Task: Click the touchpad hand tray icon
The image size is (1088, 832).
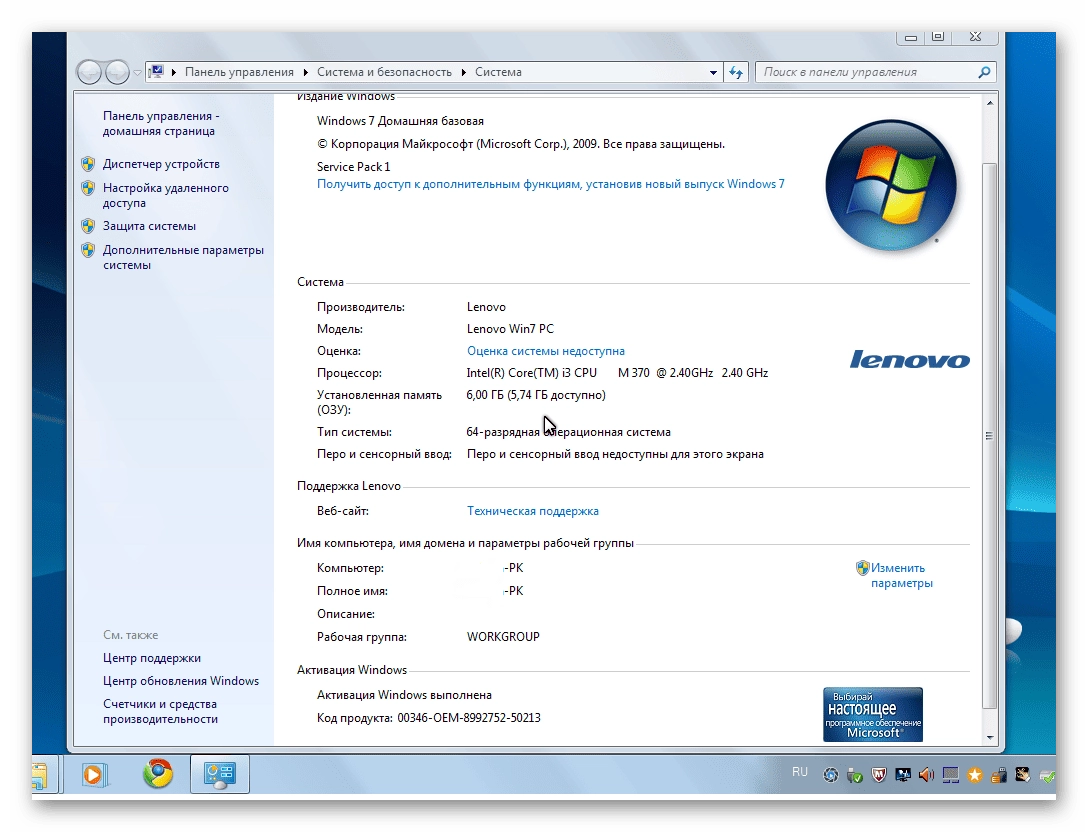Action: click(1023, 775)
